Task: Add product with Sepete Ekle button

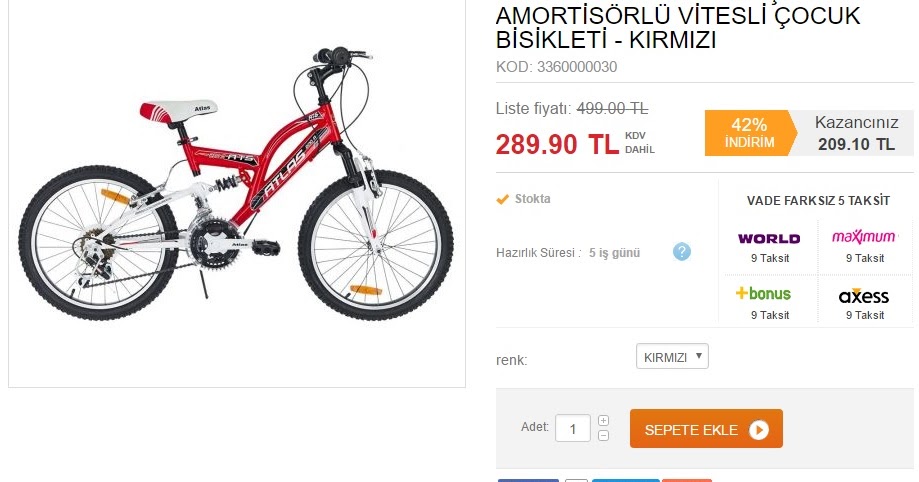Action: coord(706,429)
